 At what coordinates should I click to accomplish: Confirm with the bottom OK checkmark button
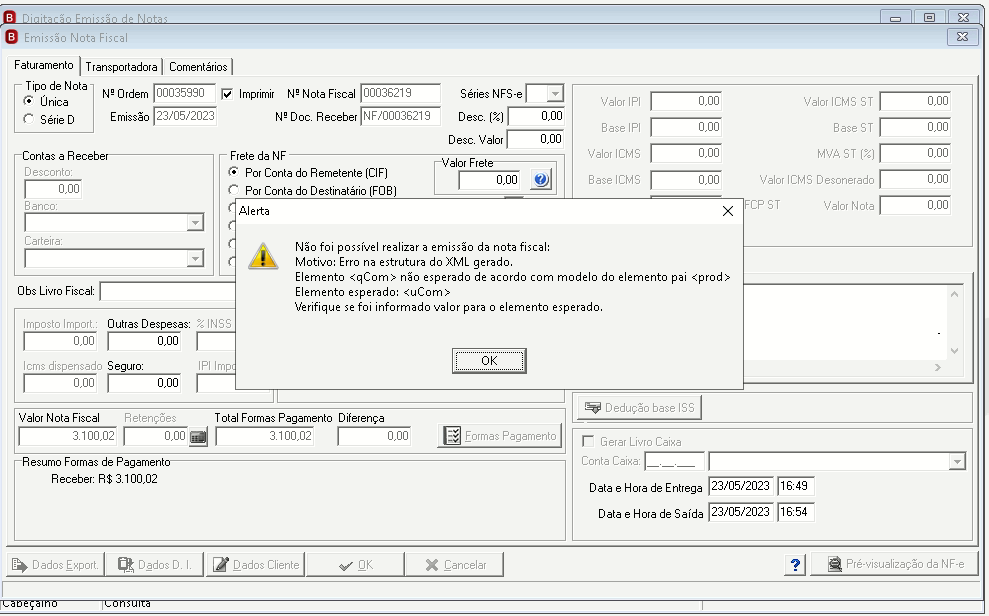point(355,565)
